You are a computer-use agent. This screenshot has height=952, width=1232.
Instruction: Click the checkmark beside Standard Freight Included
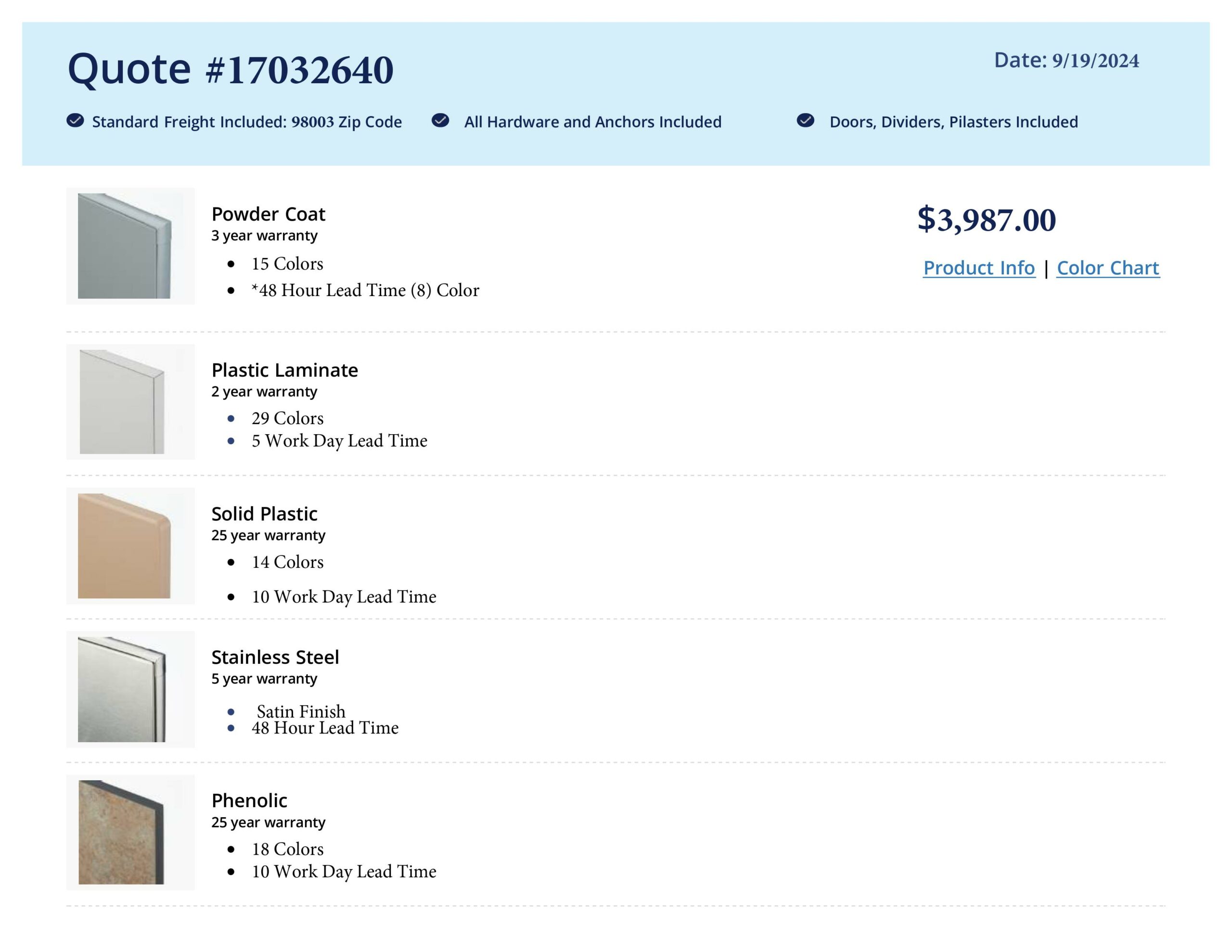[75, 120]
